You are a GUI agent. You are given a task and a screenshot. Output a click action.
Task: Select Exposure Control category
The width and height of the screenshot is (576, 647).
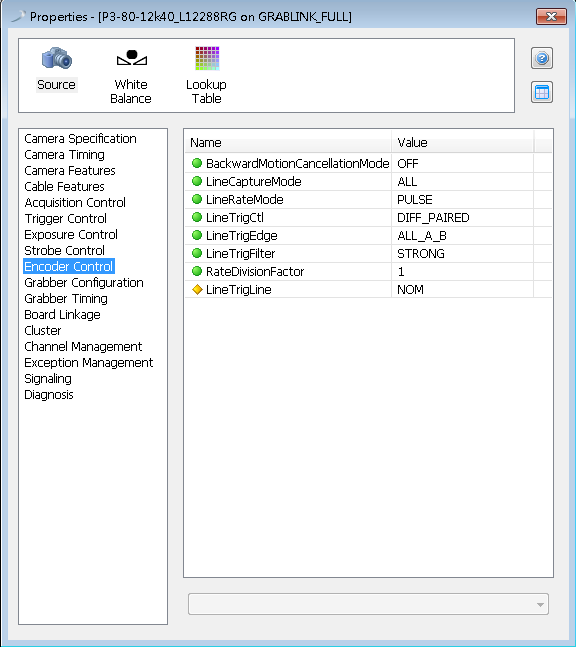71,235
